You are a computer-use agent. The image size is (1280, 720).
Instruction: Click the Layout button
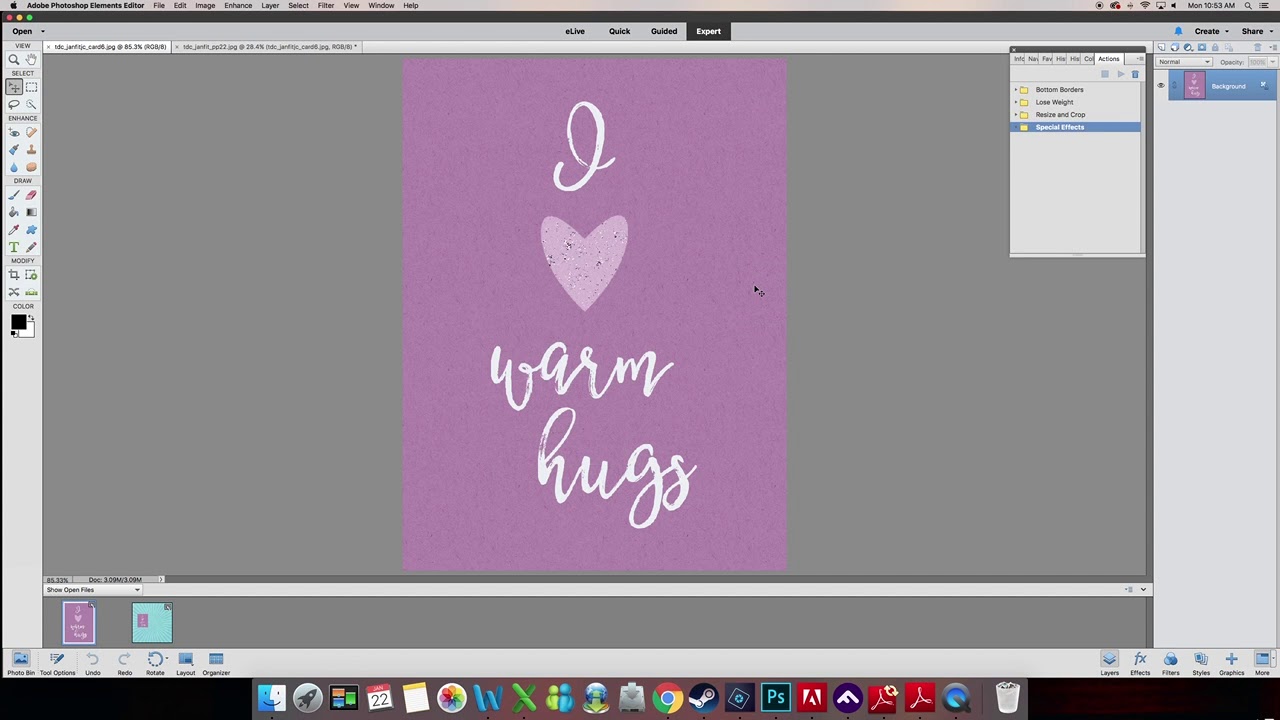(x=186, y=662)
